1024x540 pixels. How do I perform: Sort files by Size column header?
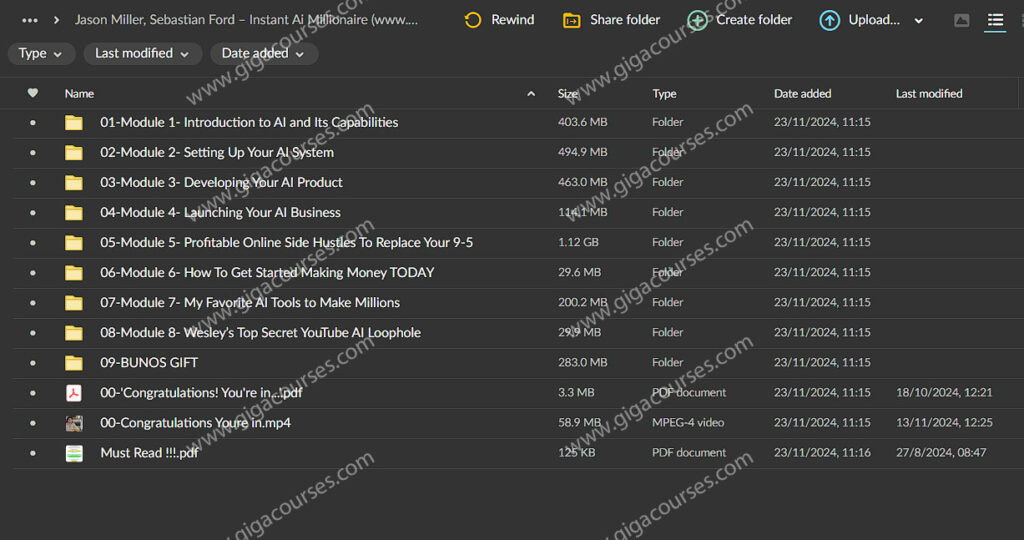click(568, 93)
